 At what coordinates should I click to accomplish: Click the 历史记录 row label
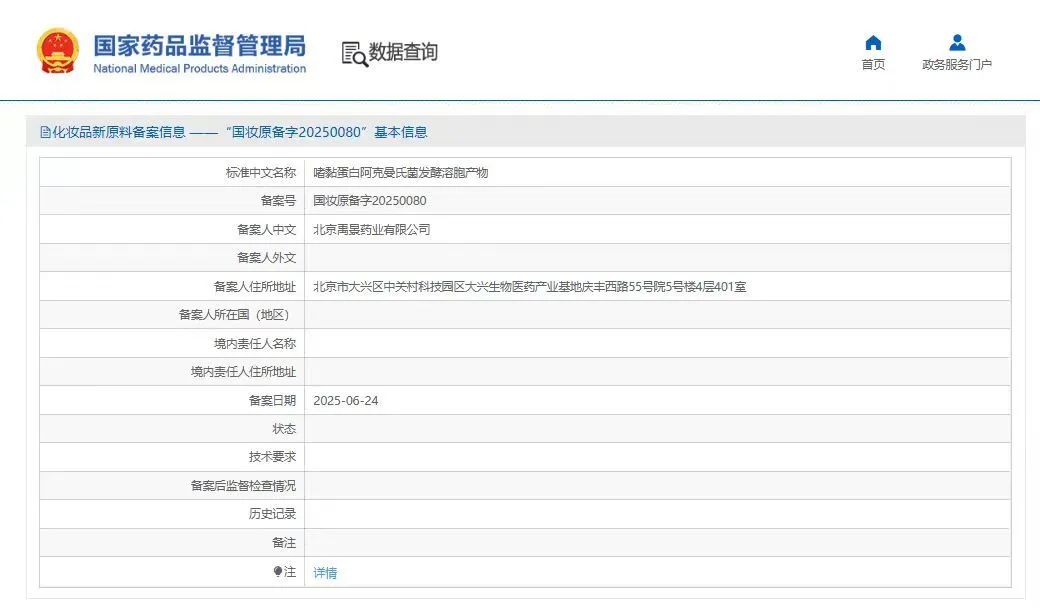[272, 514]
